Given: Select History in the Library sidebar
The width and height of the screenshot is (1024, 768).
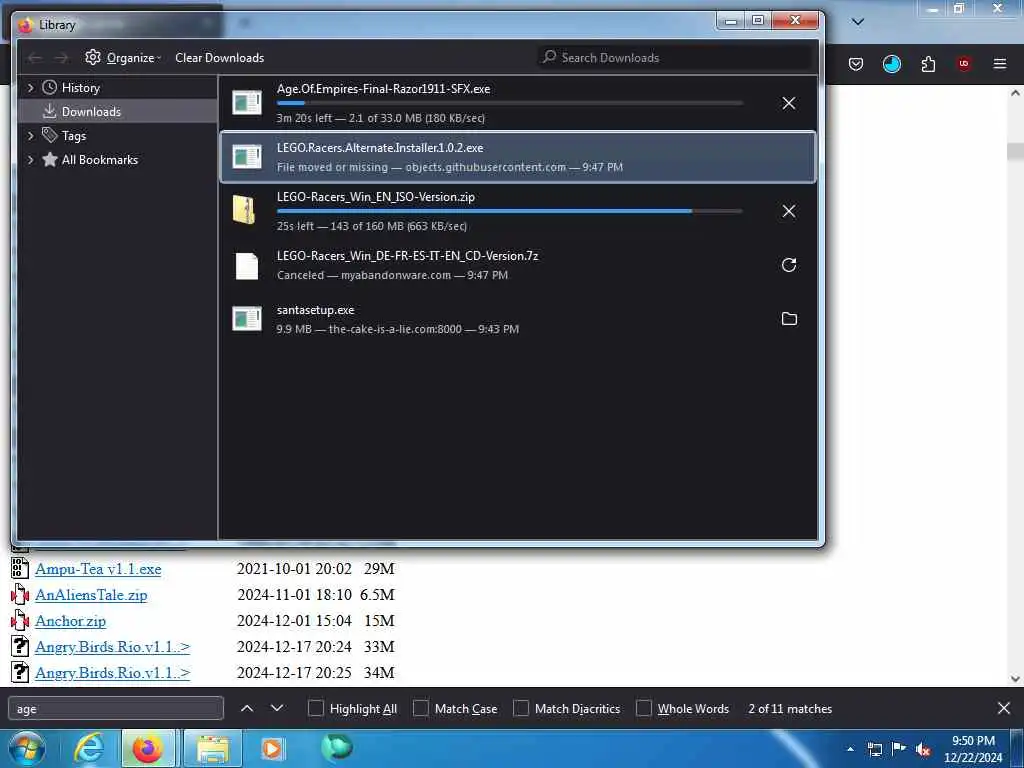Looking at the screenshot, I should click(118, 87).
